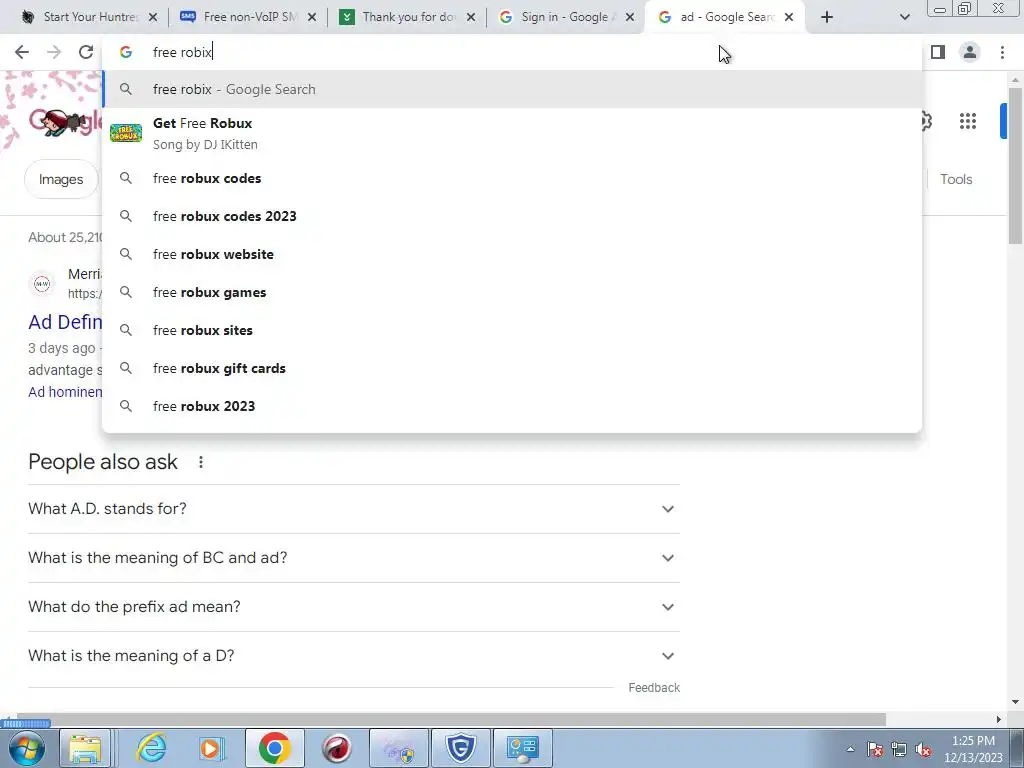1024x768 pixels.
Task: Launch Internet Explorer from the taskbar
Action: click(x=152, y=748)
